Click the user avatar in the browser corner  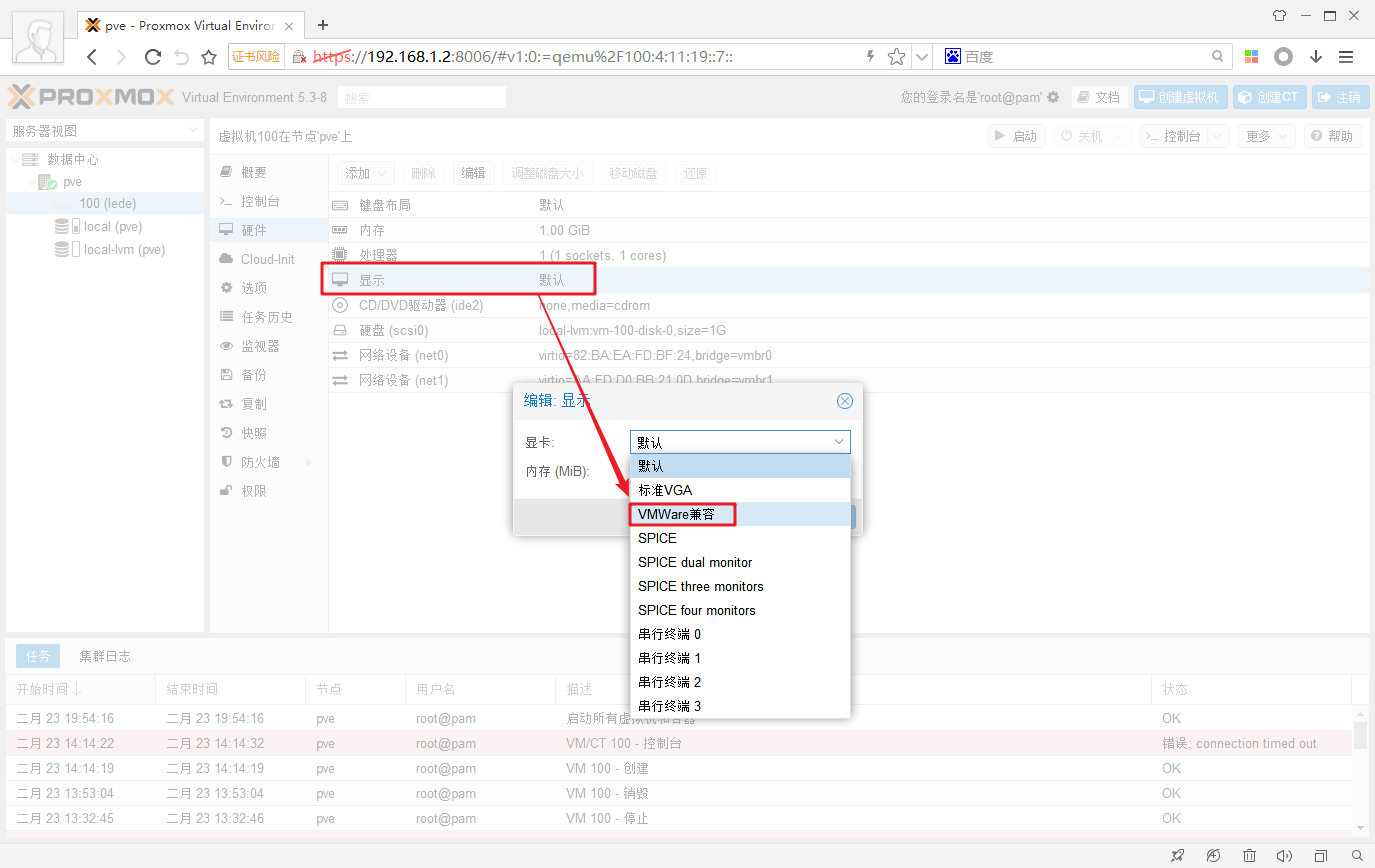[x=39, y=40]
